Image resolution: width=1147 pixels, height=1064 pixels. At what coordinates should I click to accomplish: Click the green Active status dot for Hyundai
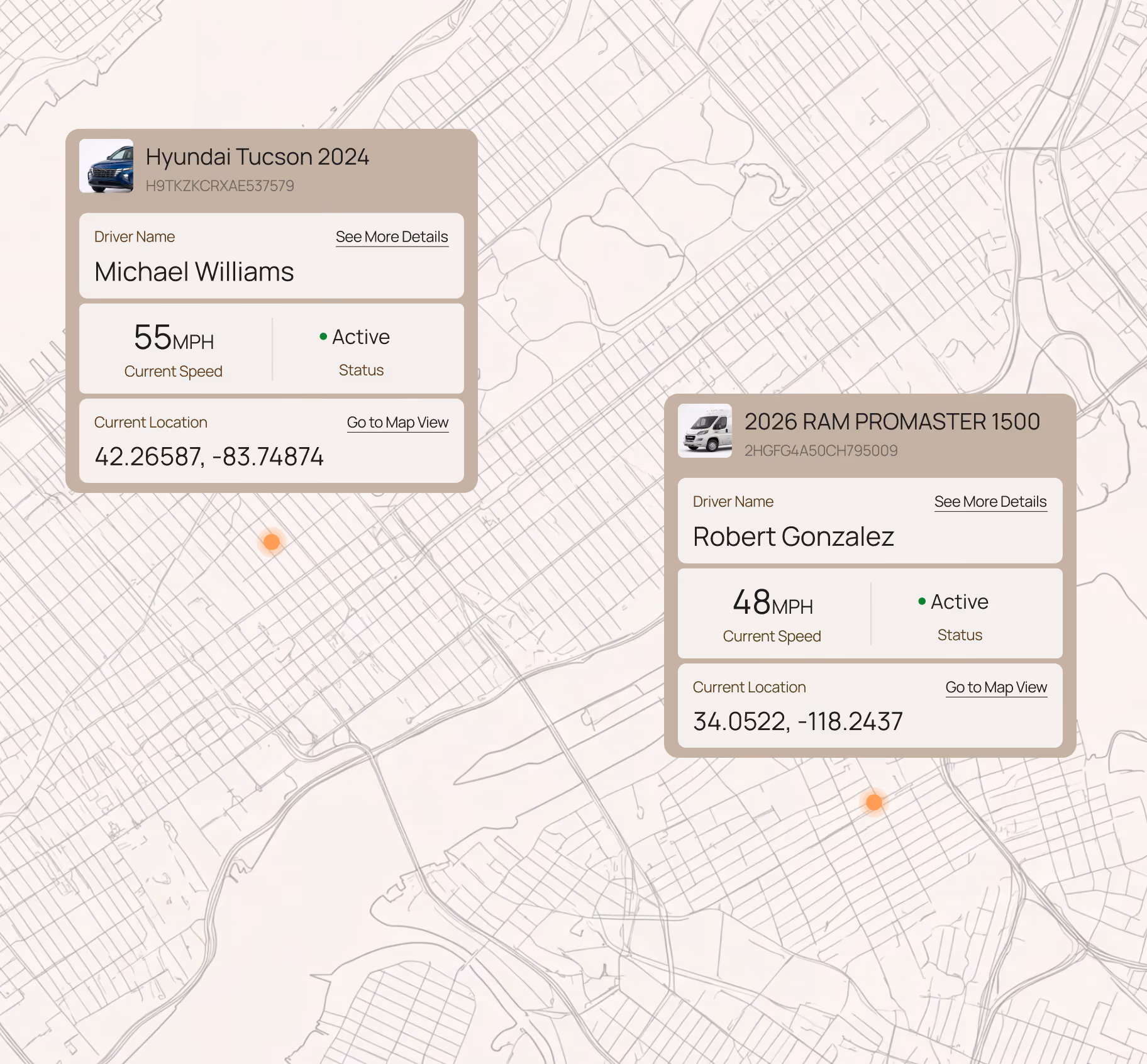tap(323, 336)
